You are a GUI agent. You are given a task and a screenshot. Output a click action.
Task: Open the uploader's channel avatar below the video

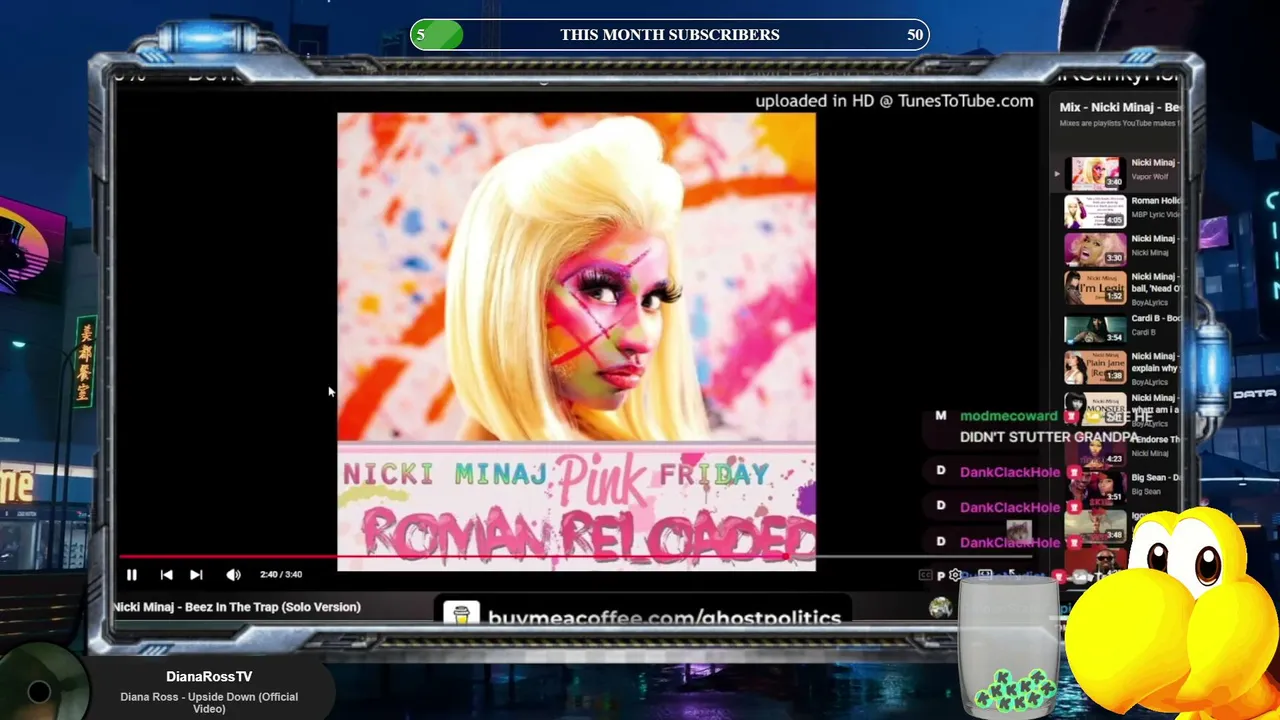click(x=940, y=607)
